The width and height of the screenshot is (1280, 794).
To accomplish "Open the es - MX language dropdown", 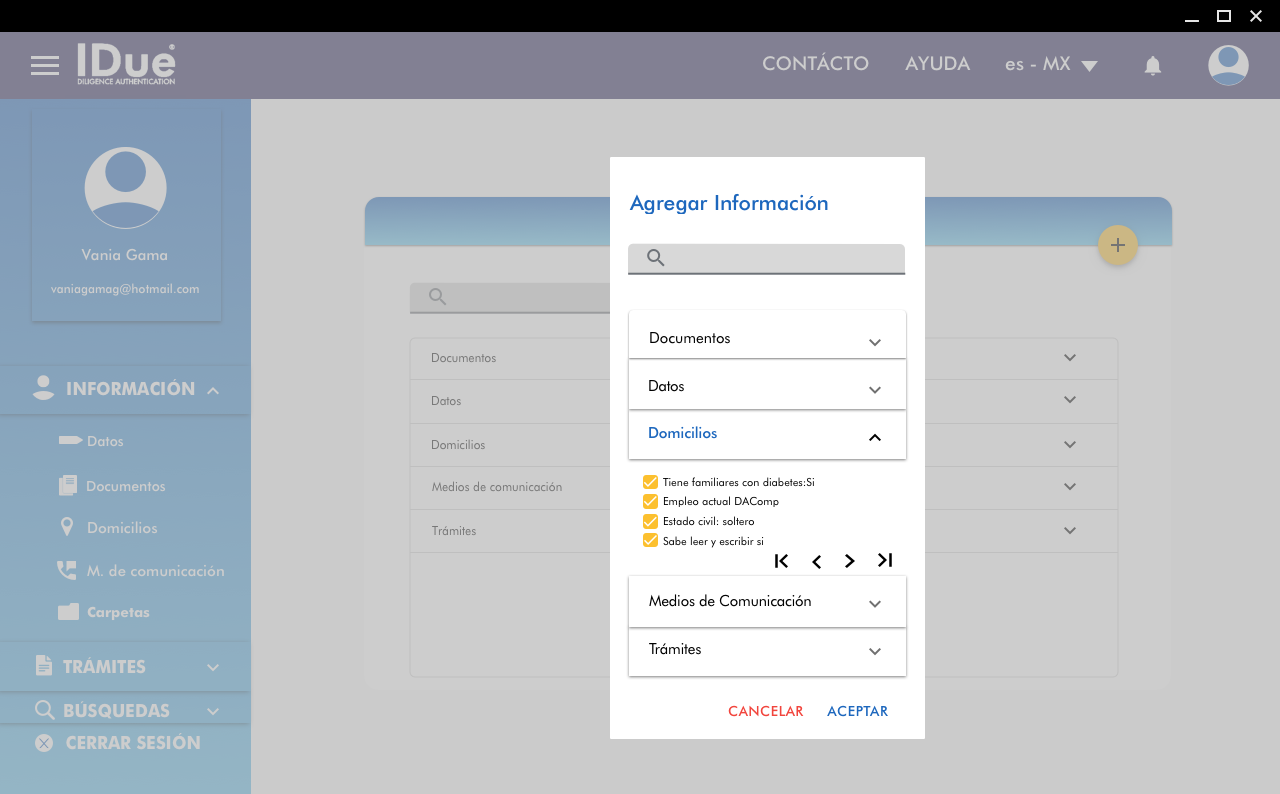I will 1051,65.
